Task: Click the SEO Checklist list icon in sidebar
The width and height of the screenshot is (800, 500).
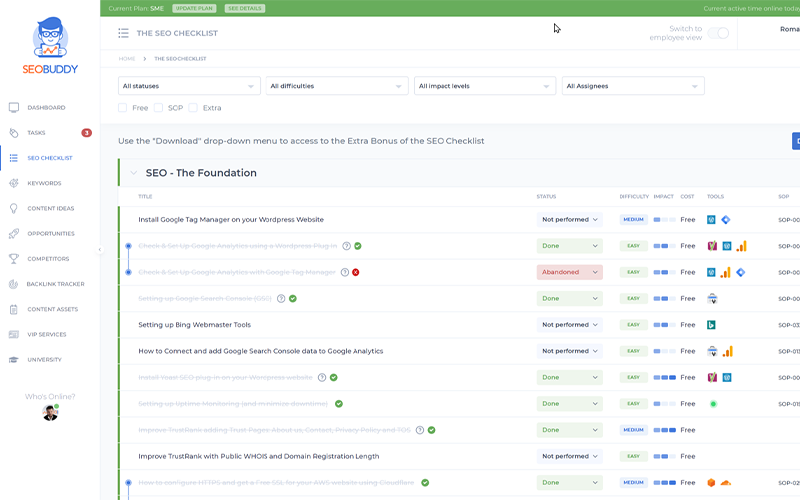Action: tap(14, 158)
